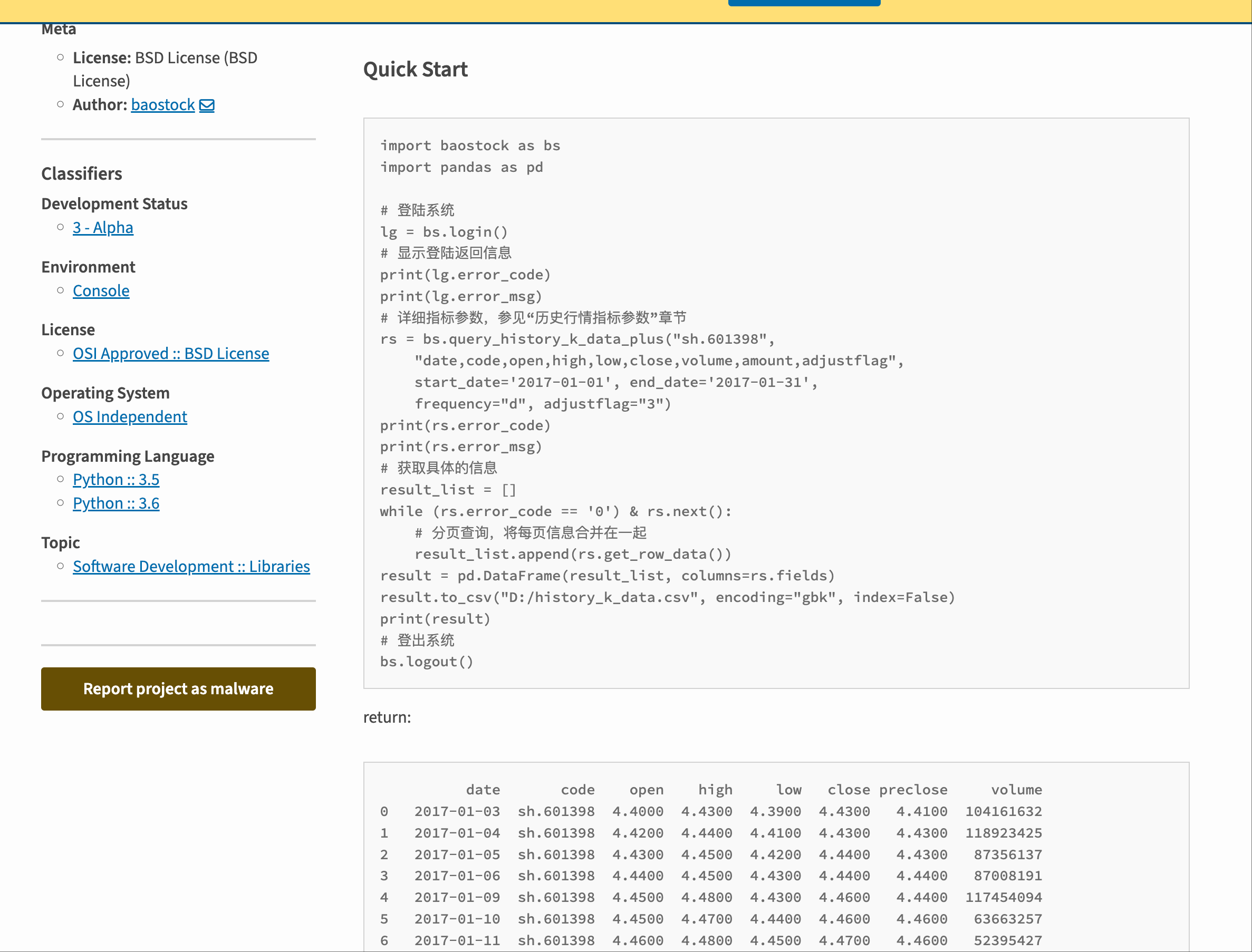Open the Python :: 3.5 link

116,480
